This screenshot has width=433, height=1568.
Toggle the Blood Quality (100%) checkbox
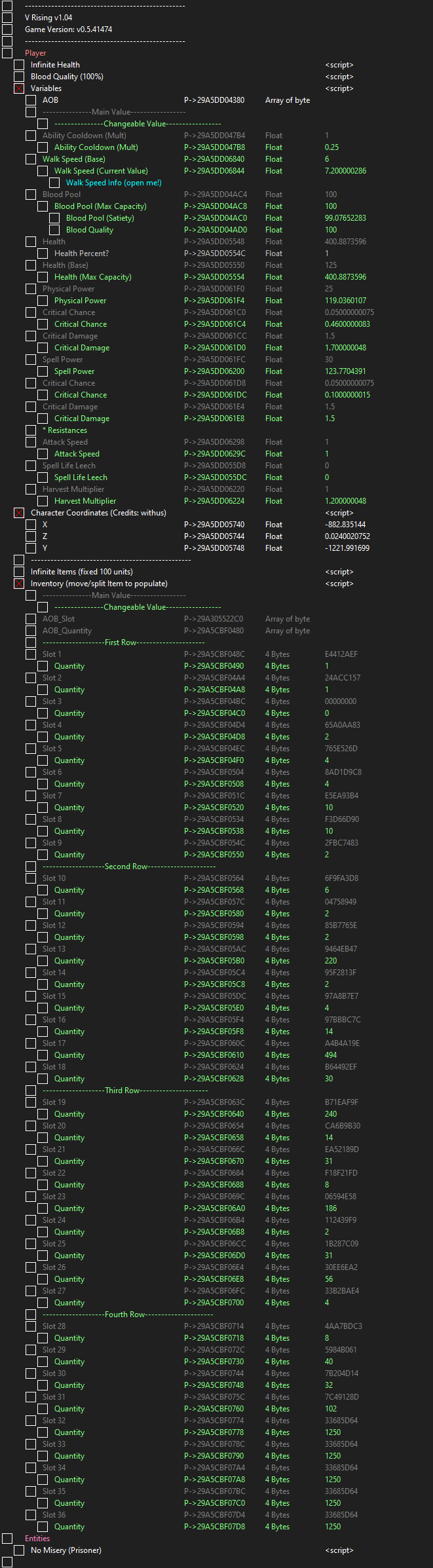point(19,77)
